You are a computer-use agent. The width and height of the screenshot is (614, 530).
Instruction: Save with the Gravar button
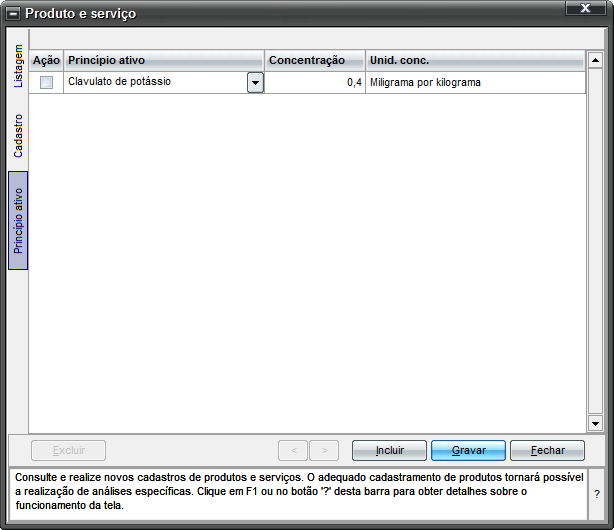point(468,450)
